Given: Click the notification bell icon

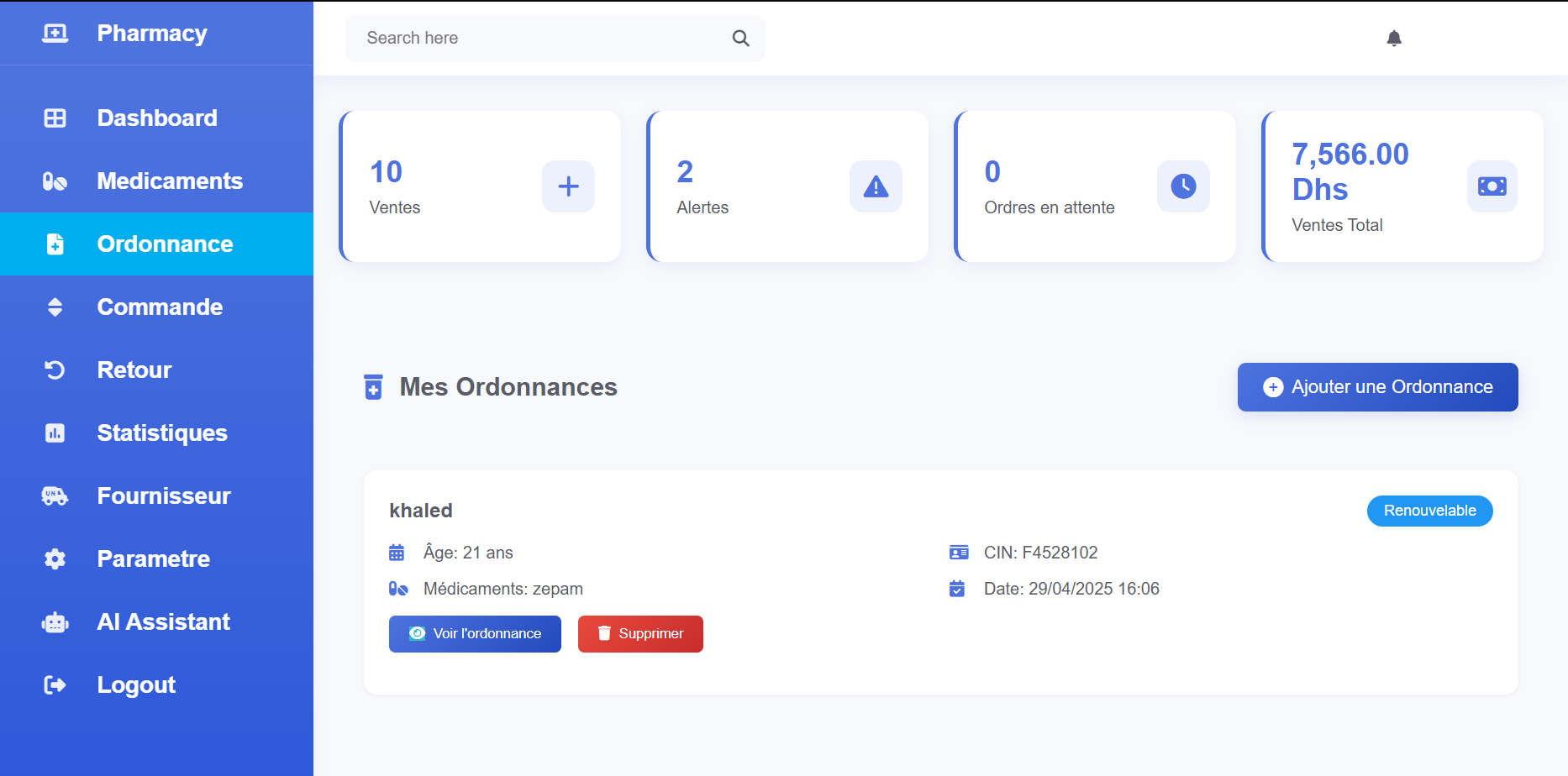Looking at the screenshot, I should click(1394, 38).
